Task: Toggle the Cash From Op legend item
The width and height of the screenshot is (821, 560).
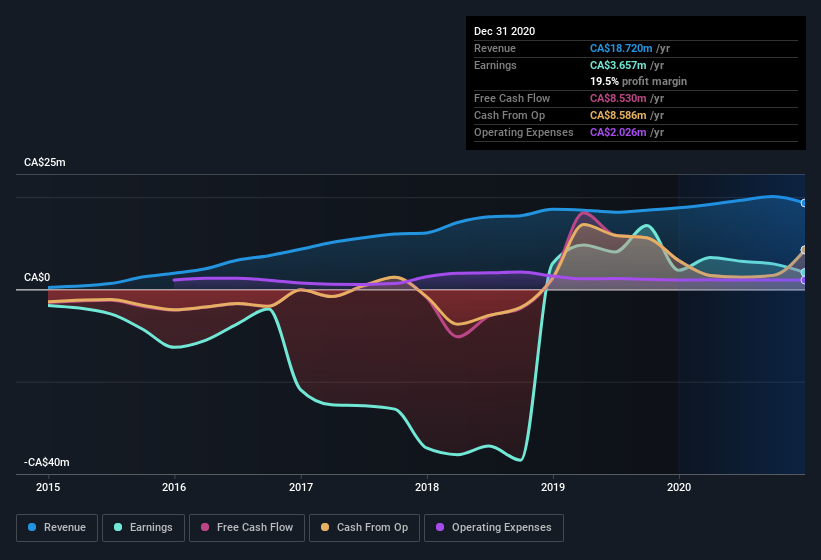Action: point(364,527)
